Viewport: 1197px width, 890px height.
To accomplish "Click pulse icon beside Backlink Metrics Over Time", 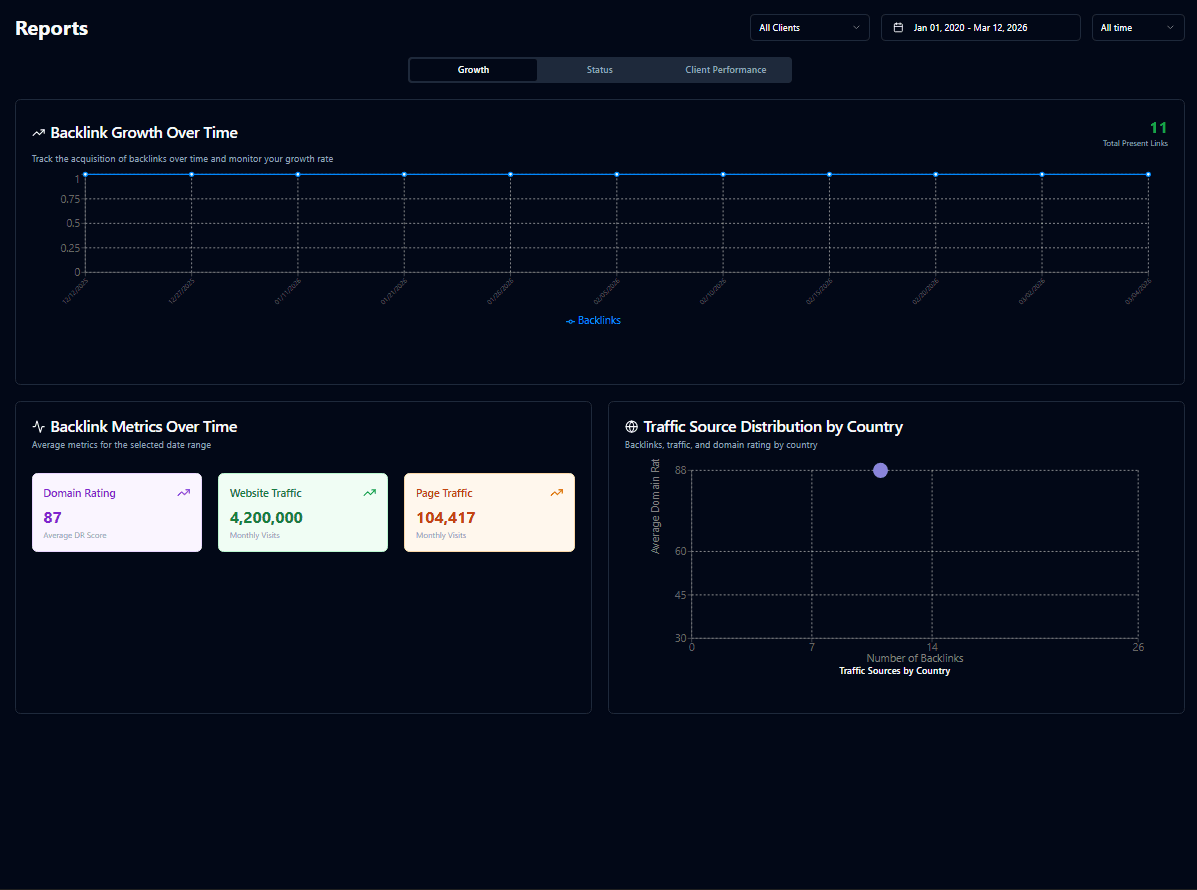I will pyautogui.click(x=39, y=427).
